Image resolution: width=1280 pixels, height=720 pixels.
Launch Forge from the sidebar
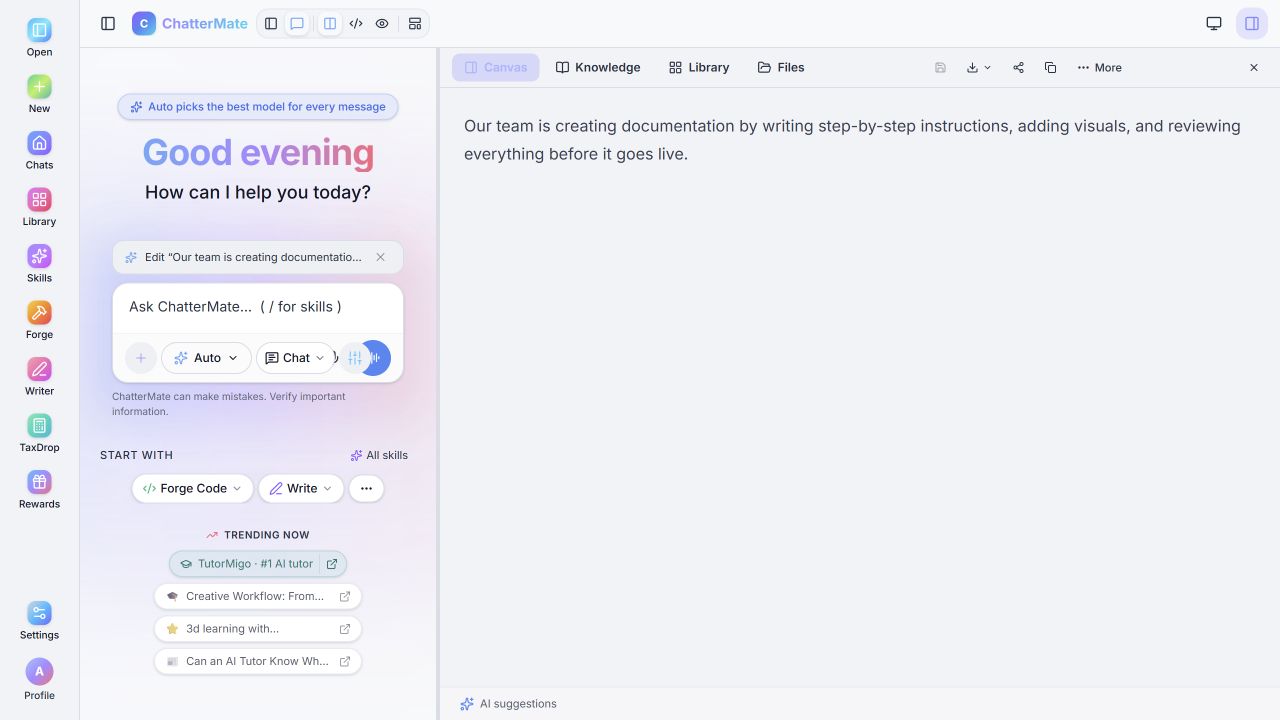pos(39,321)
